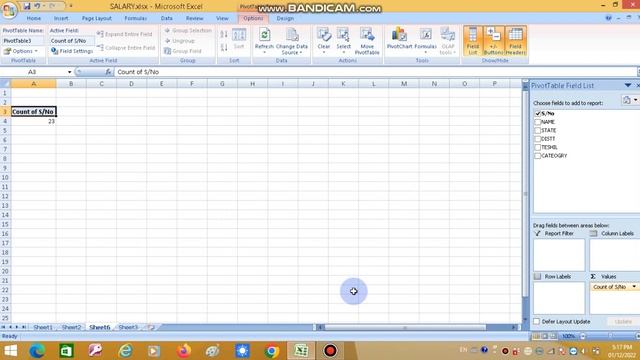Open Chrome from taskbar

[271, 351]
